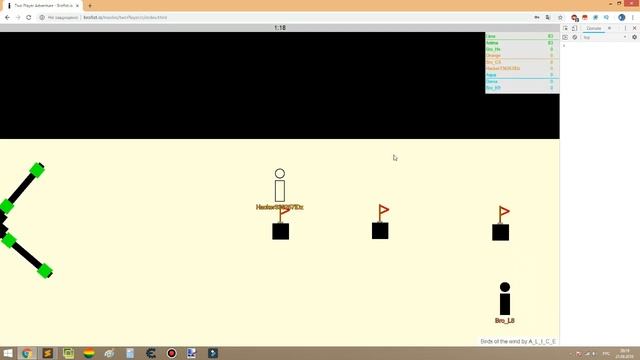Viewport: 640px width, 360px height.
Task: Open the Chrome three-dot menu
Action: pyautogui.click(x=633, y=18)
